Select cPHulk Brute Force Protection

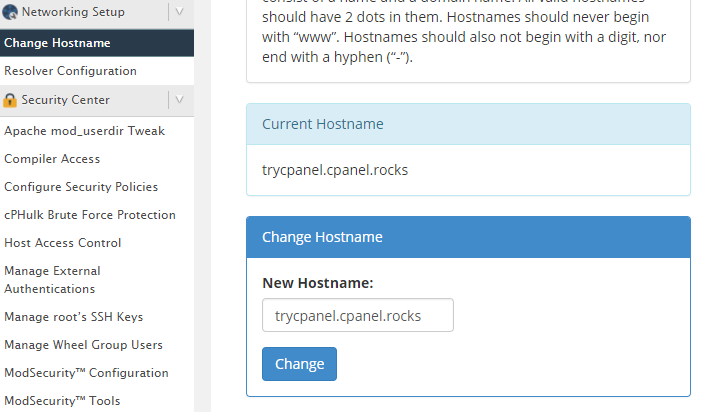(89, 215)
